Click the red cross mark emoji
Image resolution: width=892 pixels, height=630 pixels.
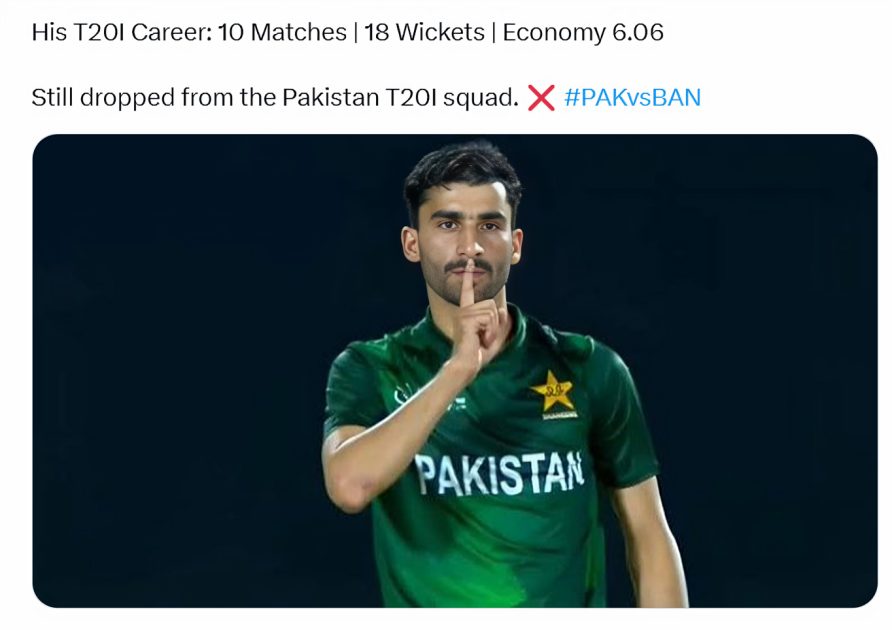(x=541, y=97)
